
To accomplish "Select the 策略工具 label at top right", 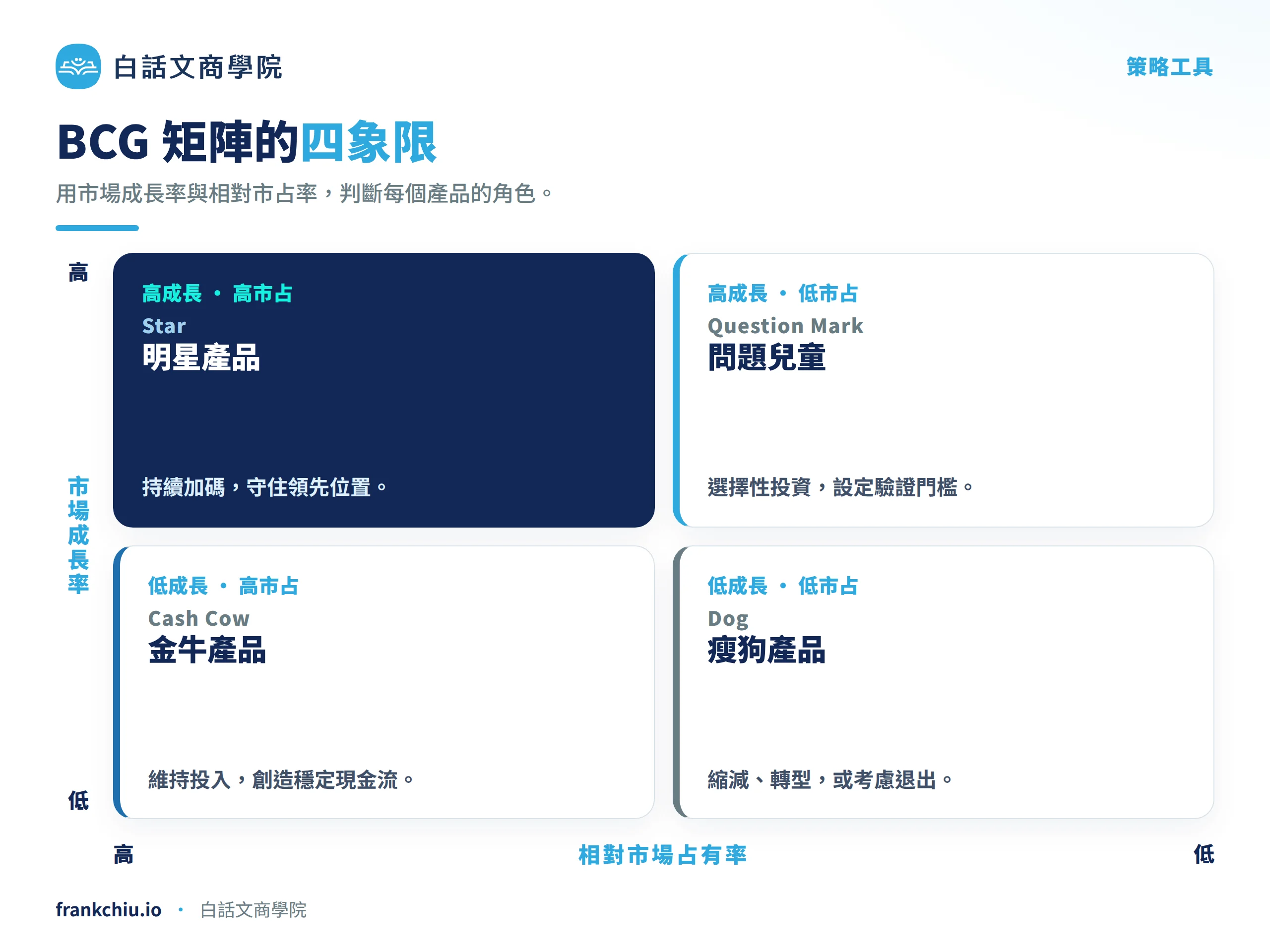I will point(1169,67).
